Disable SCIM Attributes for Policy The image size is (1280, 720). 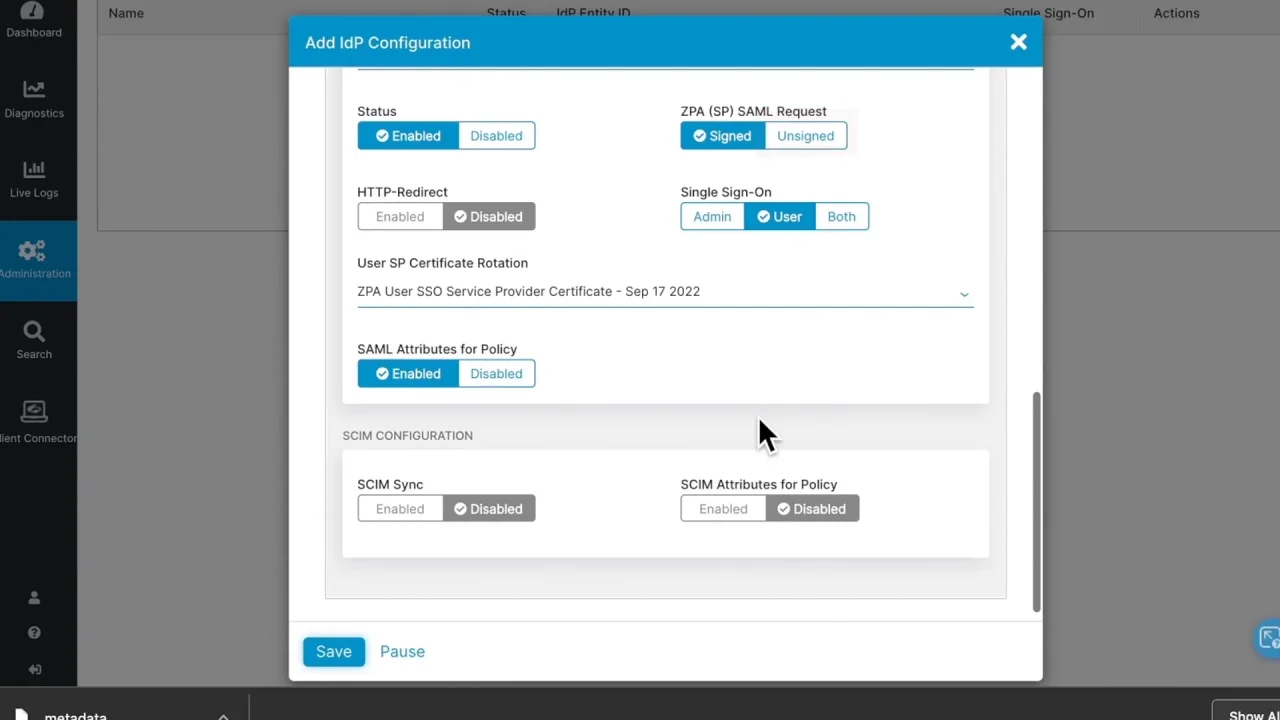pyautogui.click(x=812, y=509)
